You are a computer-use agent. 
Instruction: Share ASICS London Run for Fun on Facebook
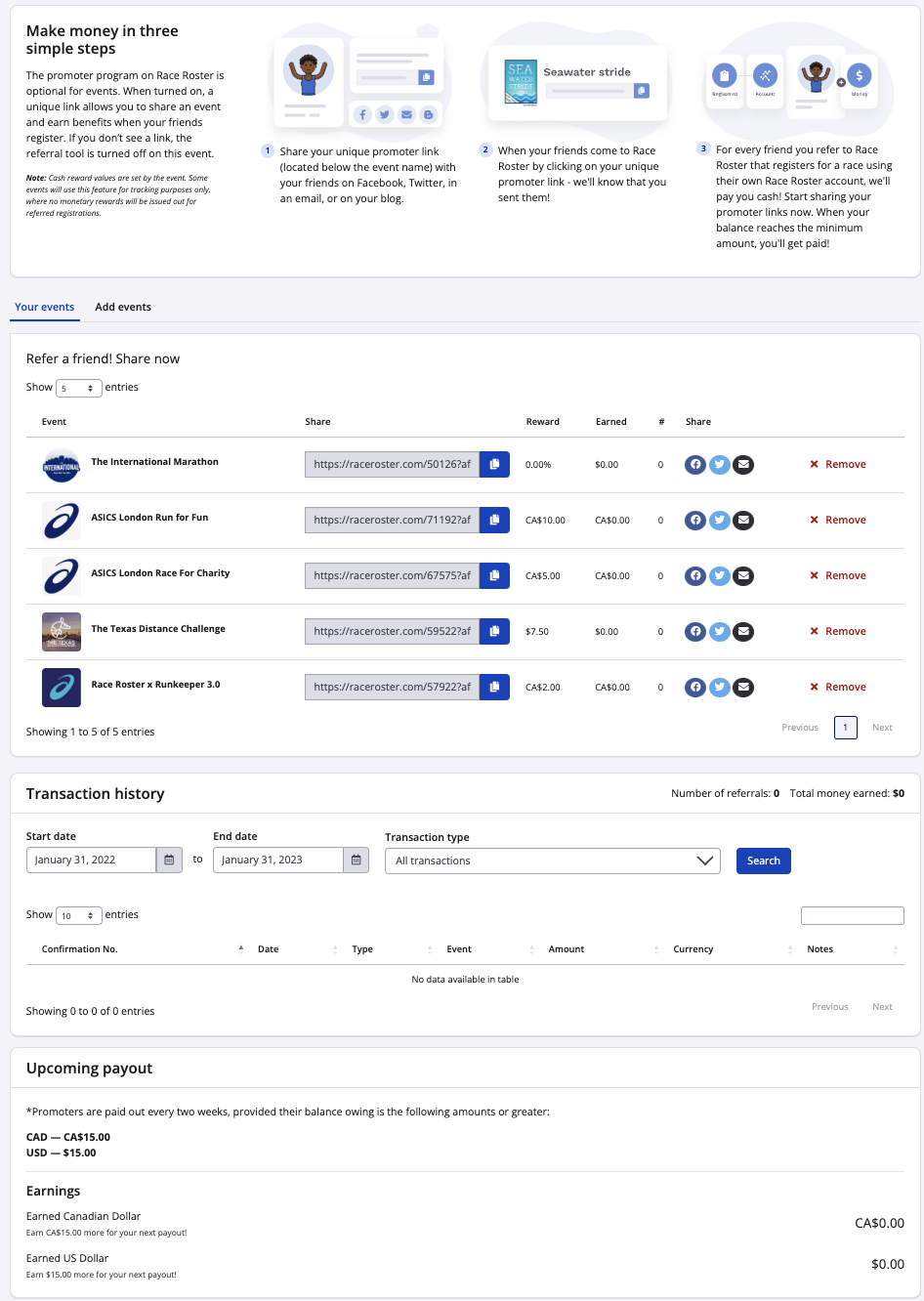coord(695,521)
